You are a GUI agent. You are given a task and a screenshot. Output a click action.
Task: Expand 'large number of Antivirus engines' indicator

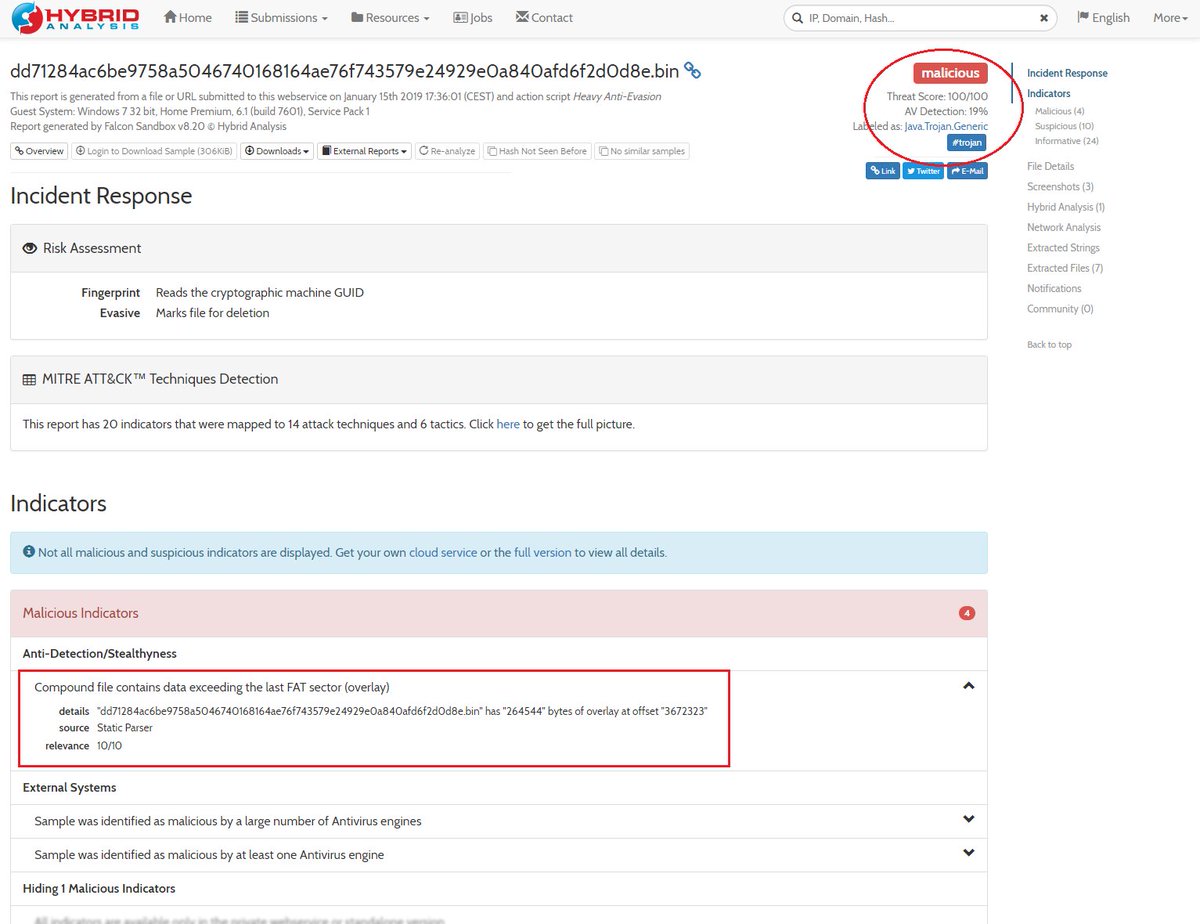(x=968, y=820)
